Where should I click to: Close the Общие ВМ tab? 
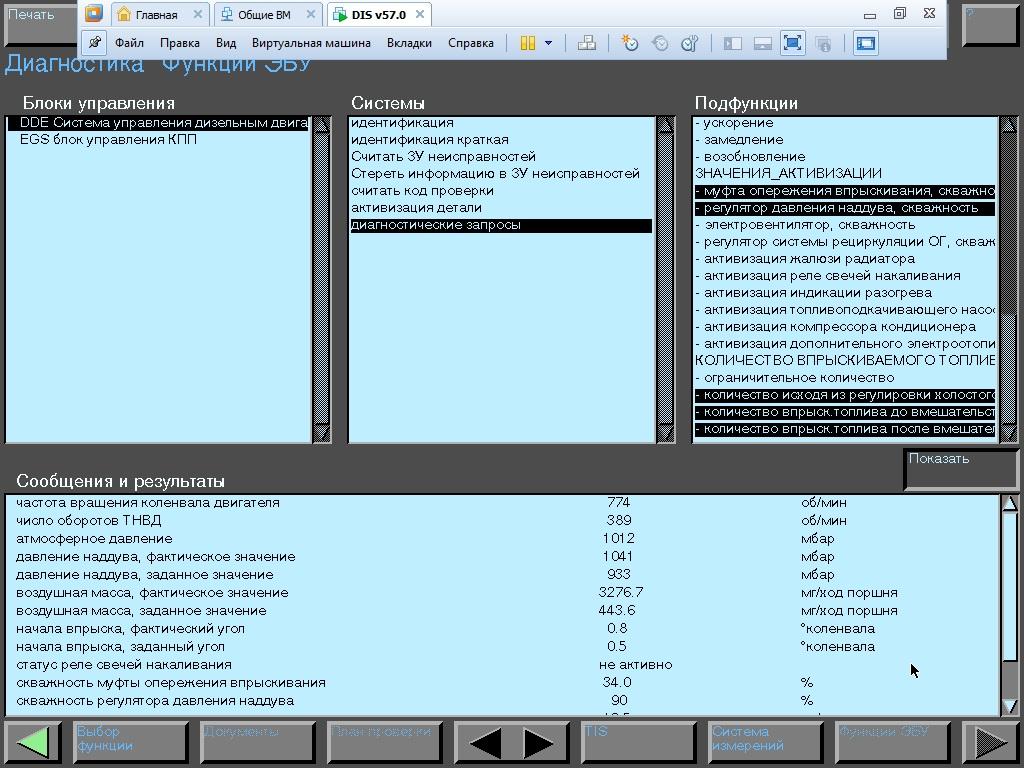click(x=310, y=14)
